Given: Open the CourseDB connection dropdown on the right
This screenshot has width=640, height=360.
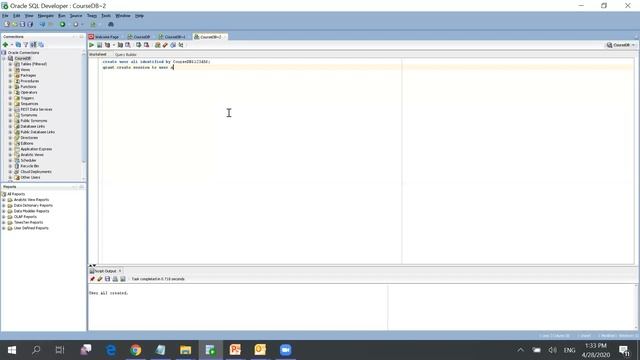Looking at the screenshot, I should pyautogui.click(x=621, y=45).
